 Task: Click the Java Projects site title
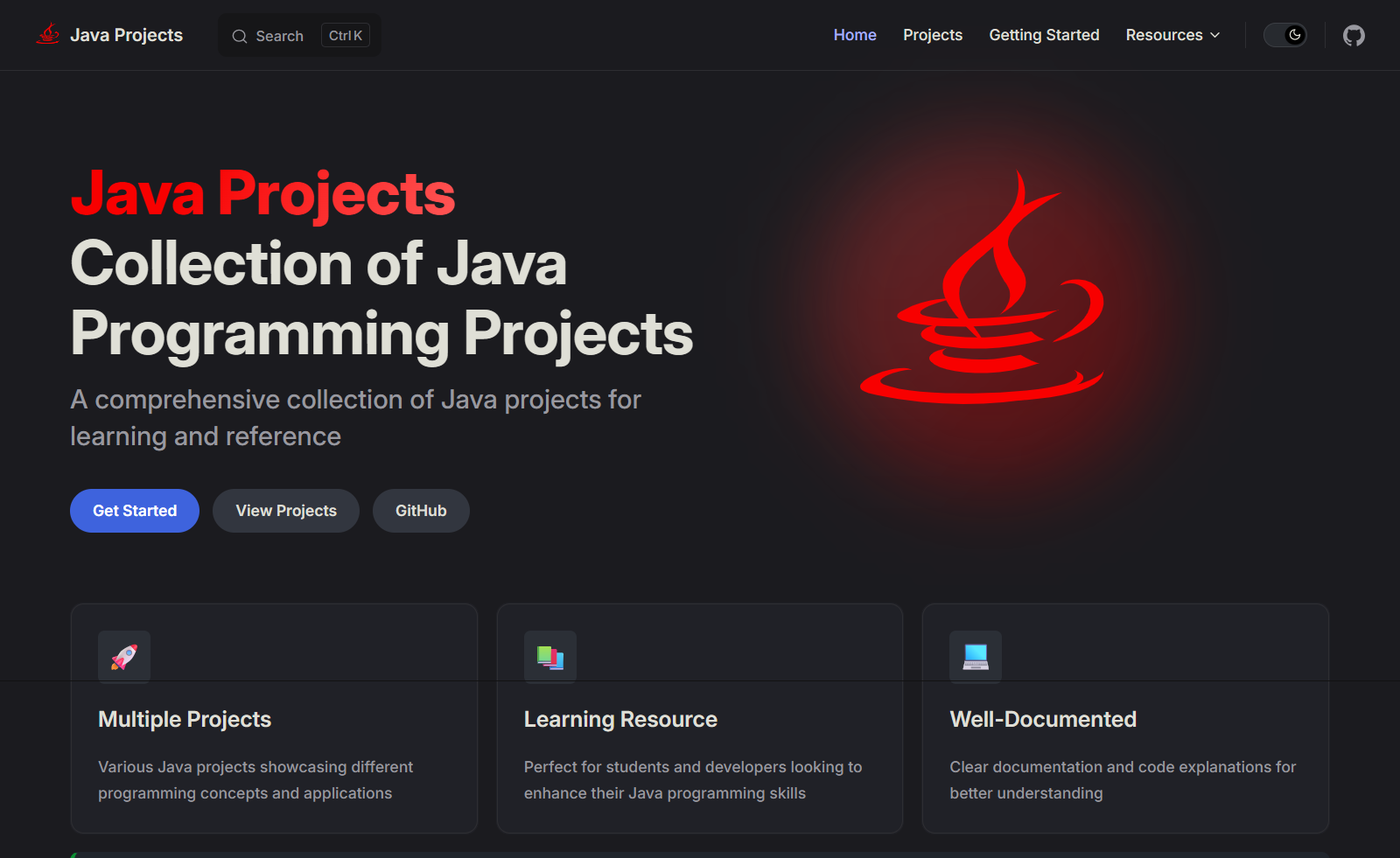click(126, 35)
